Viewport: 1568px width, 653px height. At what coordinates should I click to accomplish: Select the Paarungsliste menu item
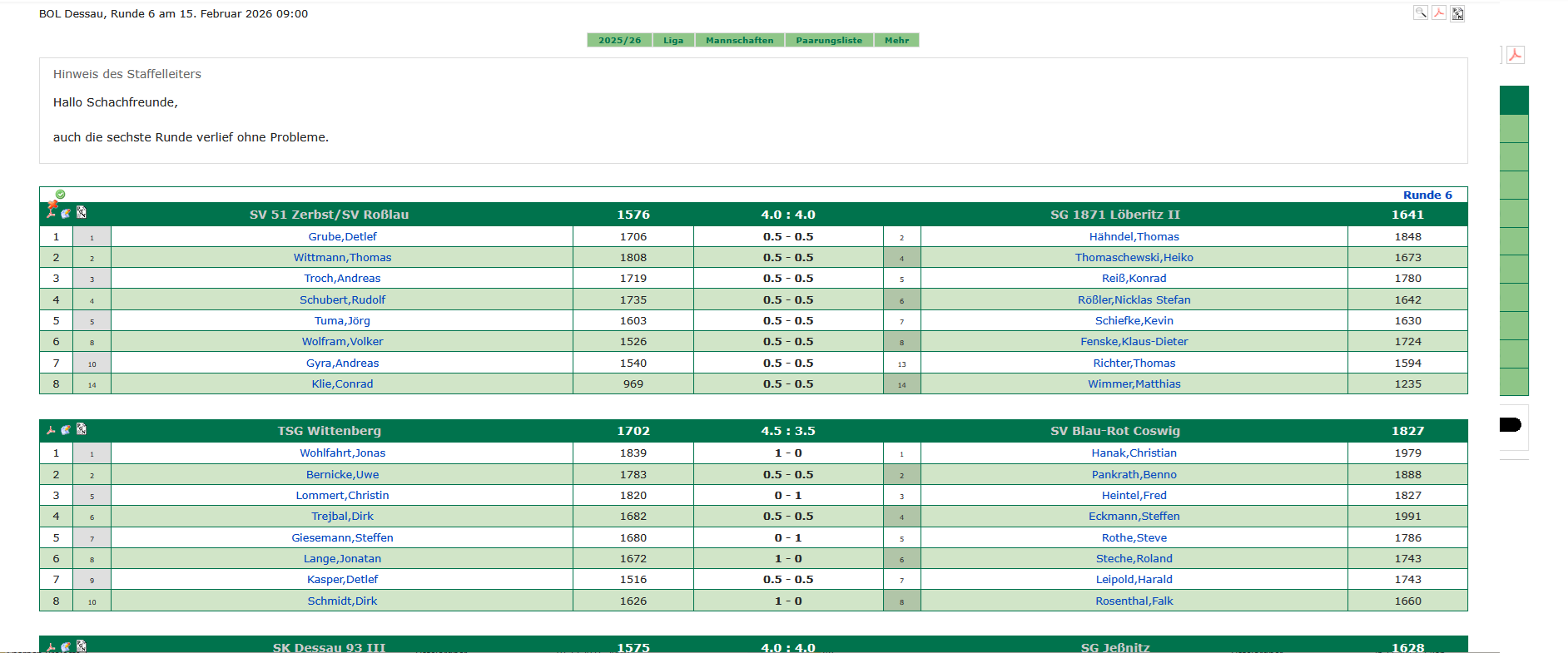(x=828, y=40)
